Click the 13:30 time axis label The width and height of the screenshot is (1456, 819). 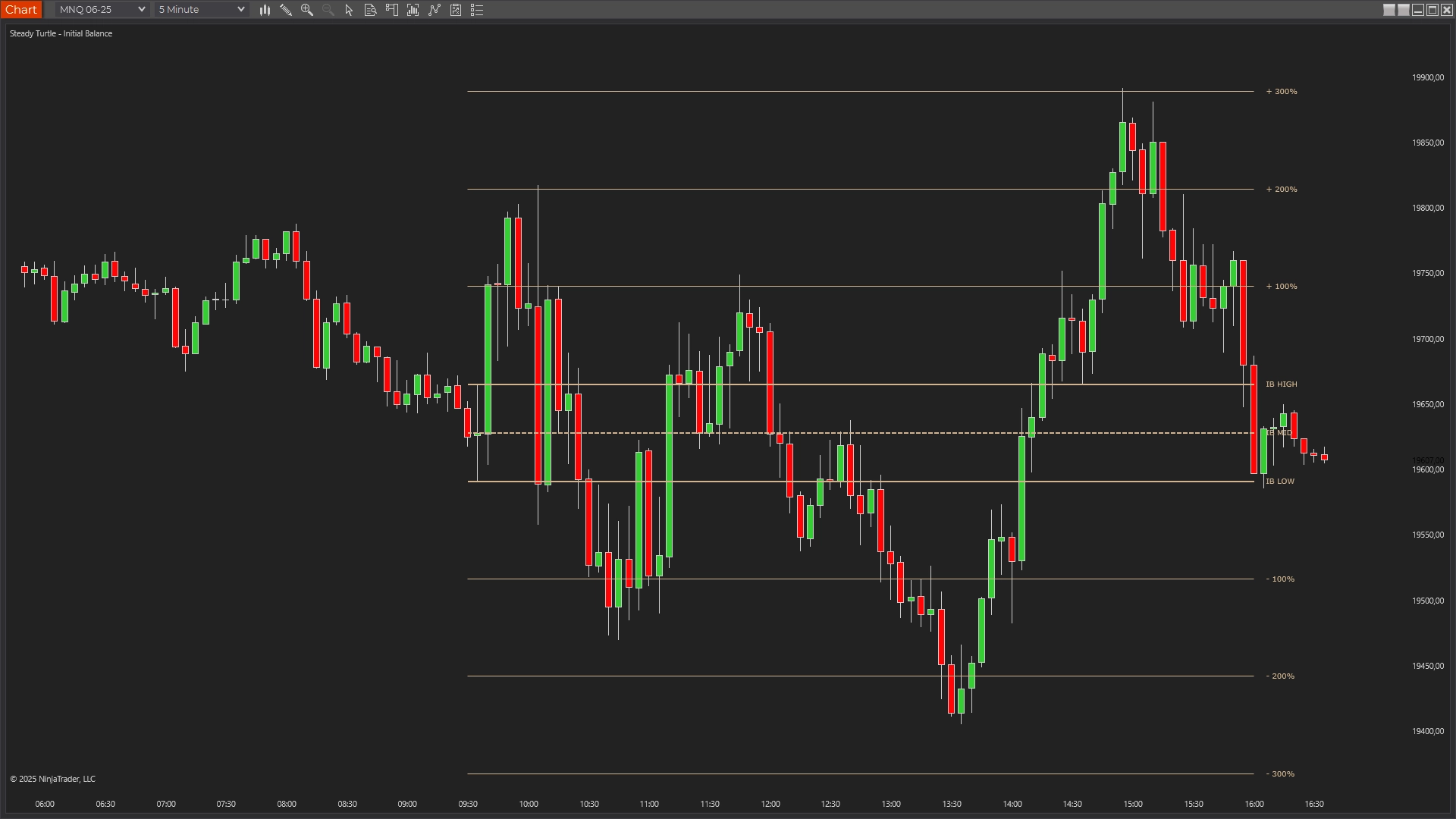[952, 804]
